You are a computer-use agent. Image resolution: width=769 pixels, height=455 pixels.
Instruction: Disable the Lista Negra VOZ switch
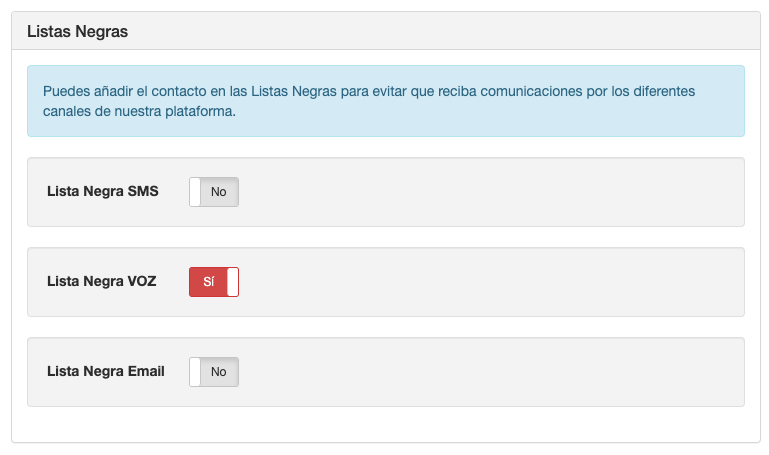[x=214, y=282]
